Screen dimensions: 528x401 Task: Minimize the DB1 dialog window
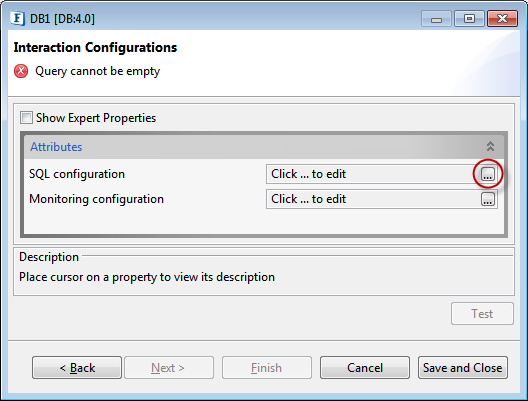(436, 19)
